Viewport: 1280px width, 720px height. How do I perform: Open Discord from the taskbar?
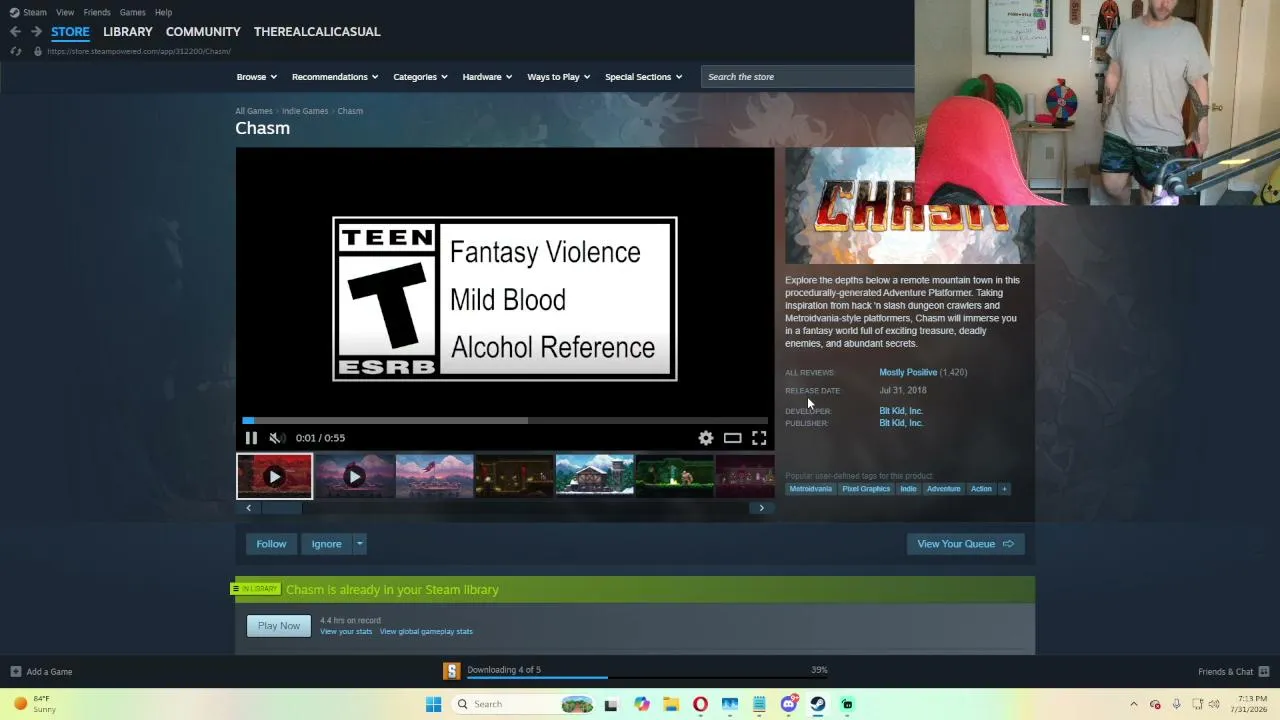788,704
